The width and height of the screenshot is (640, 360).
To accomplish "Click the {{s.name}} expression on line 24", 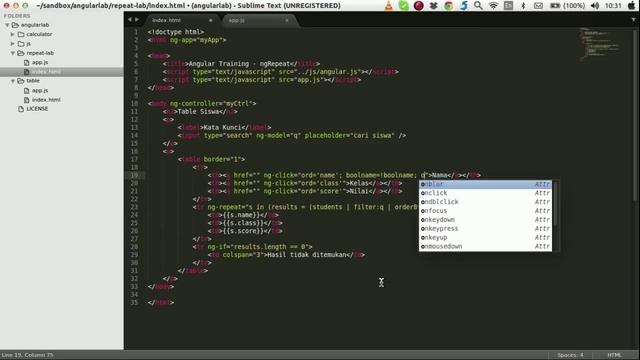I will [x=241, y=215].
